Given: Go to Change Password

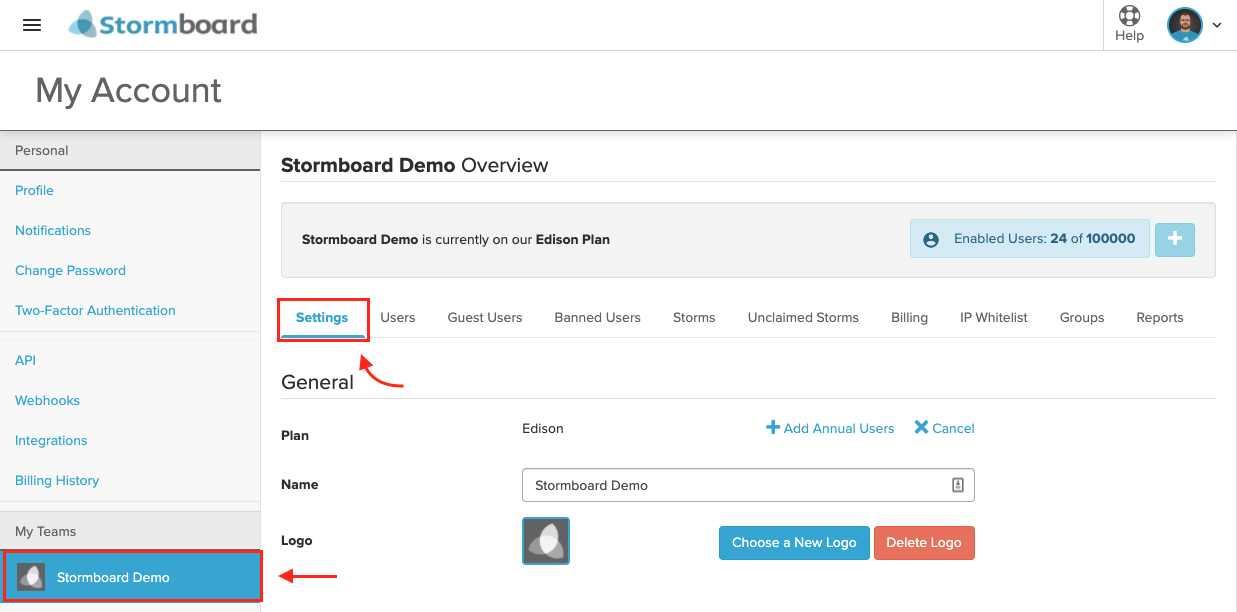Looking at the screenshot, I should click(70, 270).
